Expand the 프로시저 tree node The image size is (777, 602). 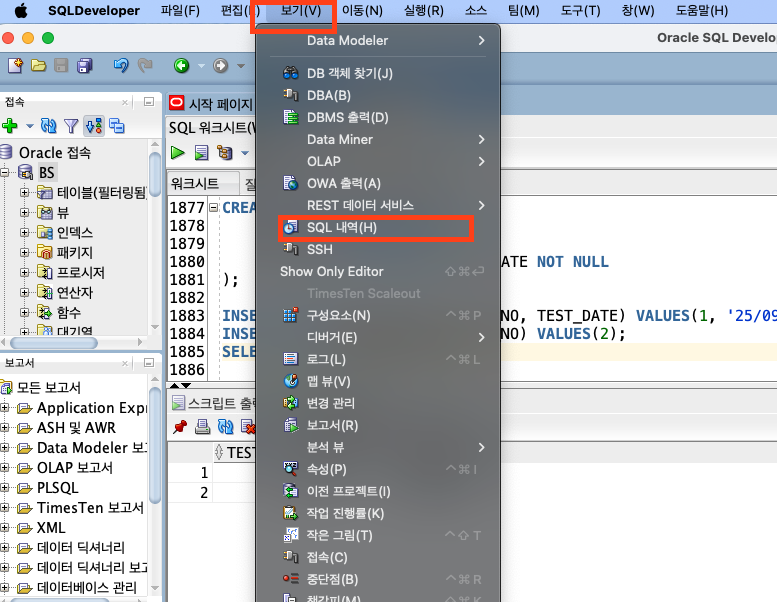[x=24, y=272]
